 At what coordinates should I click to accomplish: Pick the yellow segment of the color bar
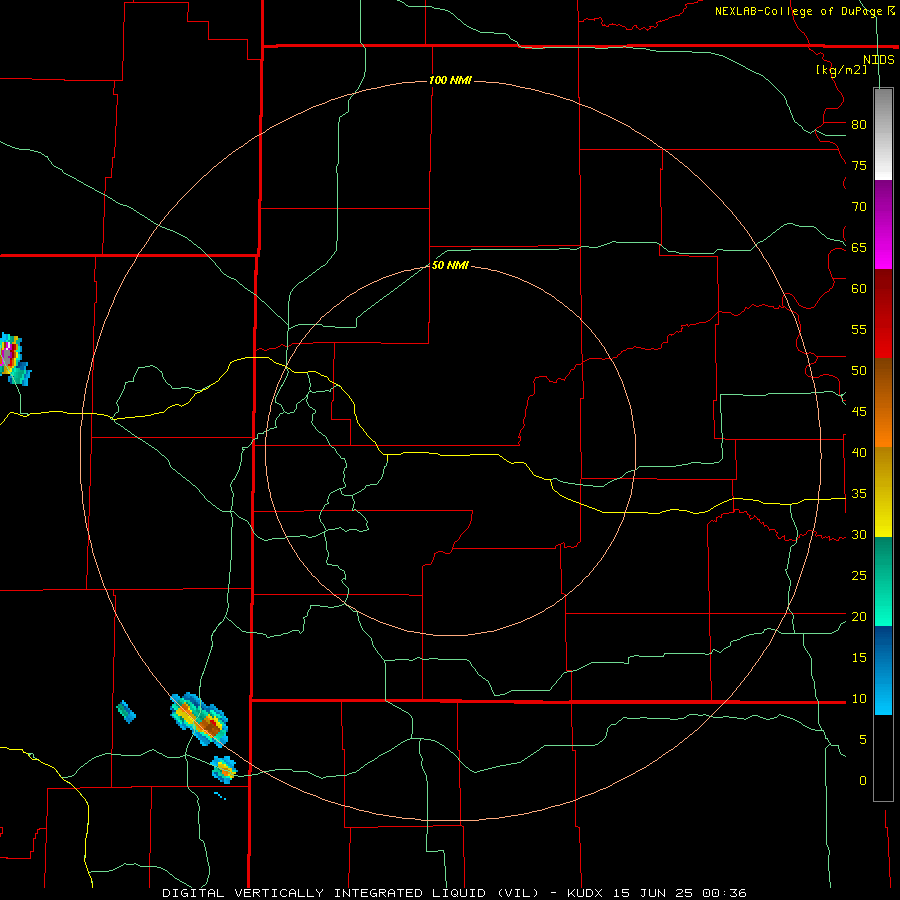tap(883, 492)
